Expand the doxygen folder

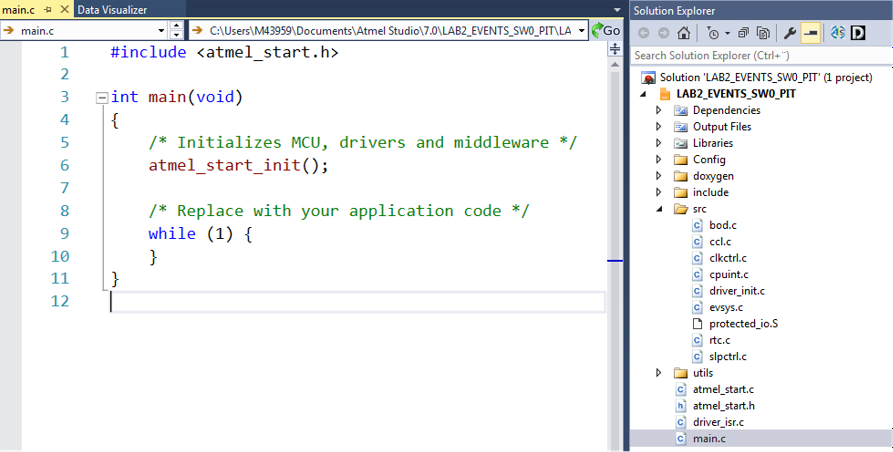(x=658, y=176)
